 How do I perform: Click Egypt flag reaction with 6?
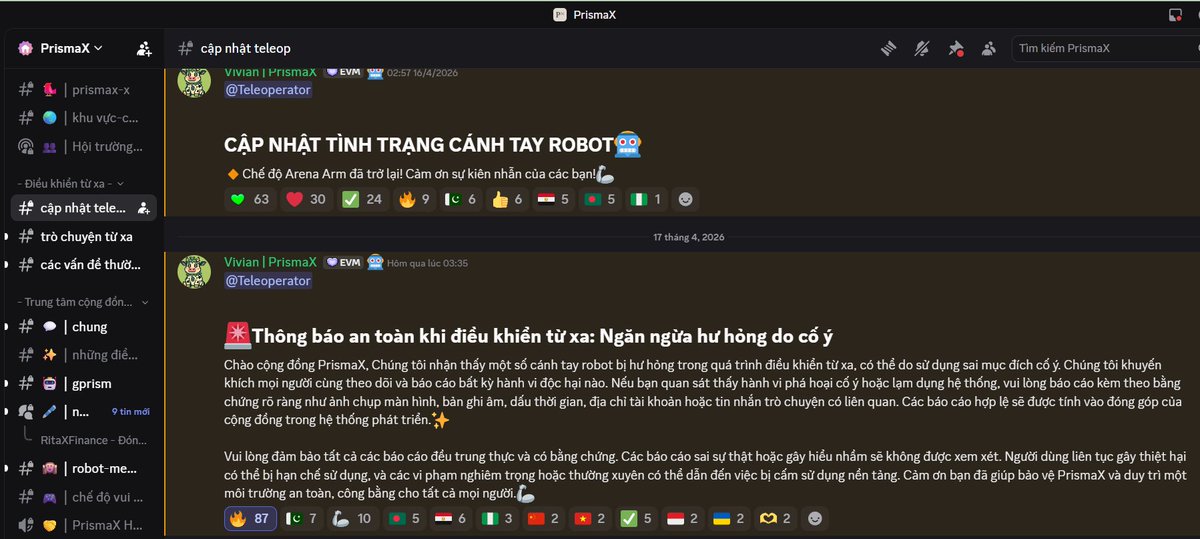pyautogui.click(x=448, y=518)
